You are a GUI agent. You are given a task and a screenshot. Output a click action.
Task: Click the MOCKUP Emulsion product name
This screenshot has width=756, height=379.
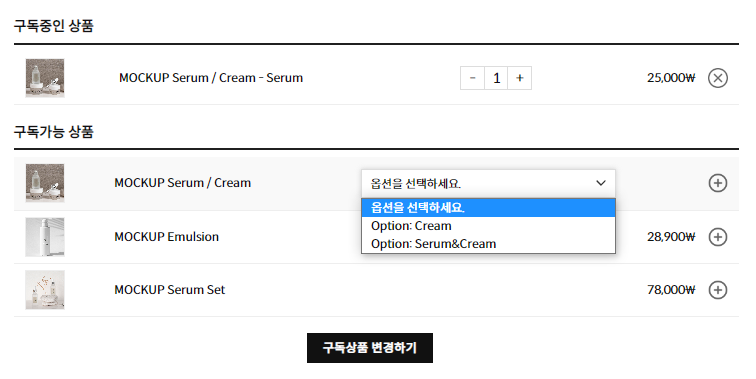coord(166,237)
